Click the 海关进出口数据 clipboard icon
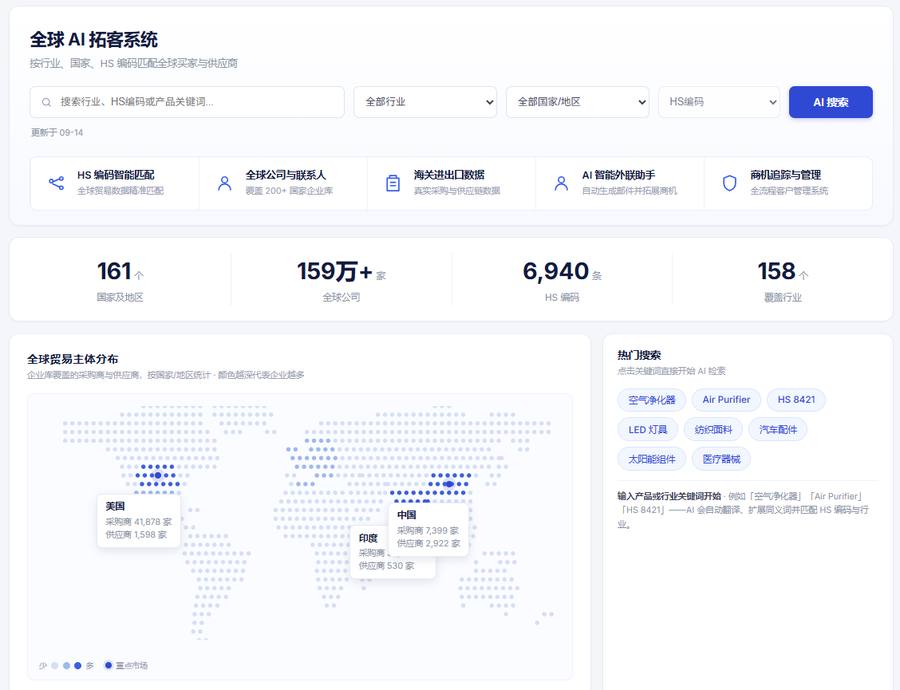The image size is (900, 690). click(393, 183)
